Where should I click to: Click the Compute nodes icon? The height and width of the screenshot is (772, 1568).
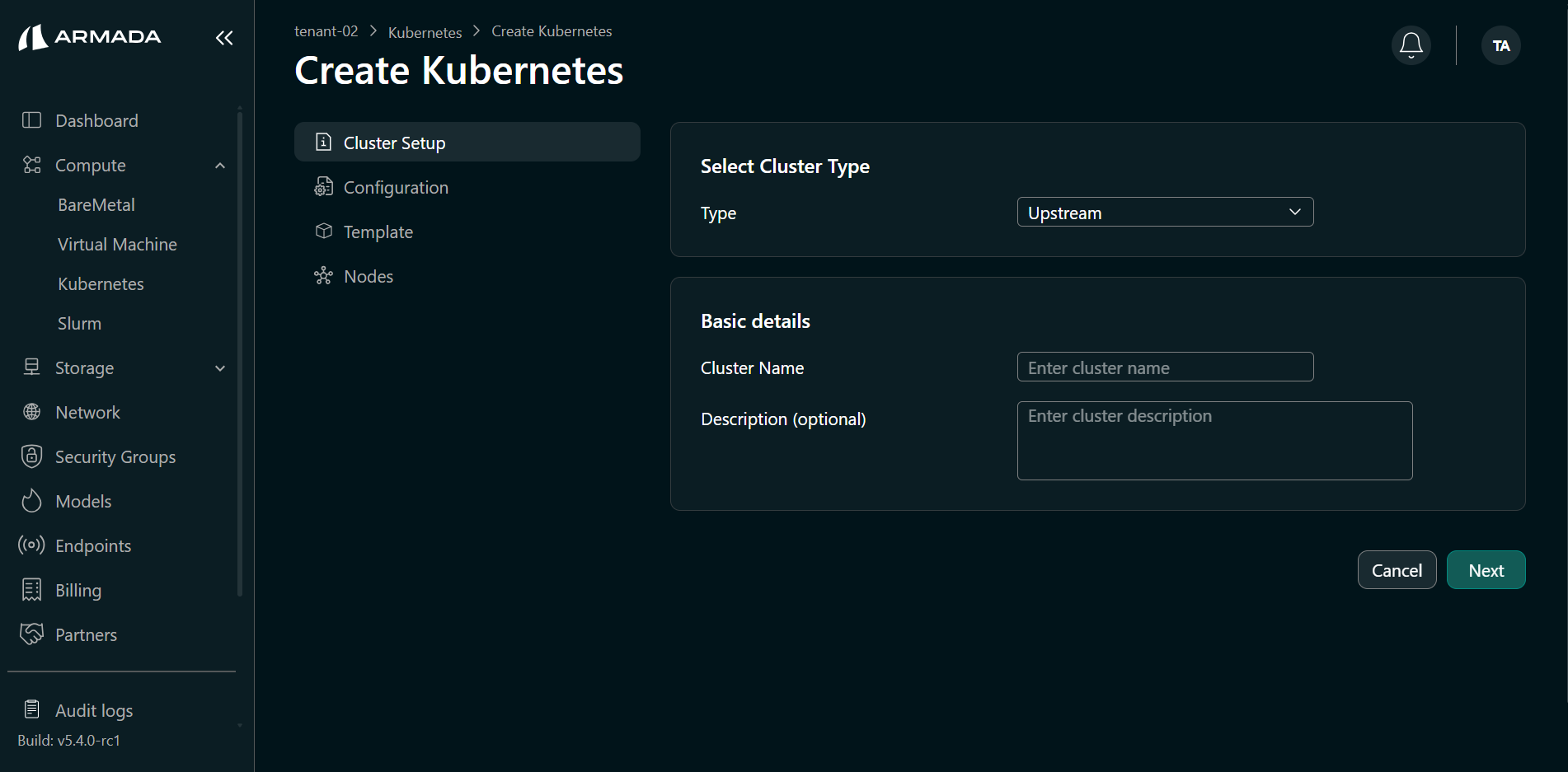pyautogui.click(x=31, y=165)
